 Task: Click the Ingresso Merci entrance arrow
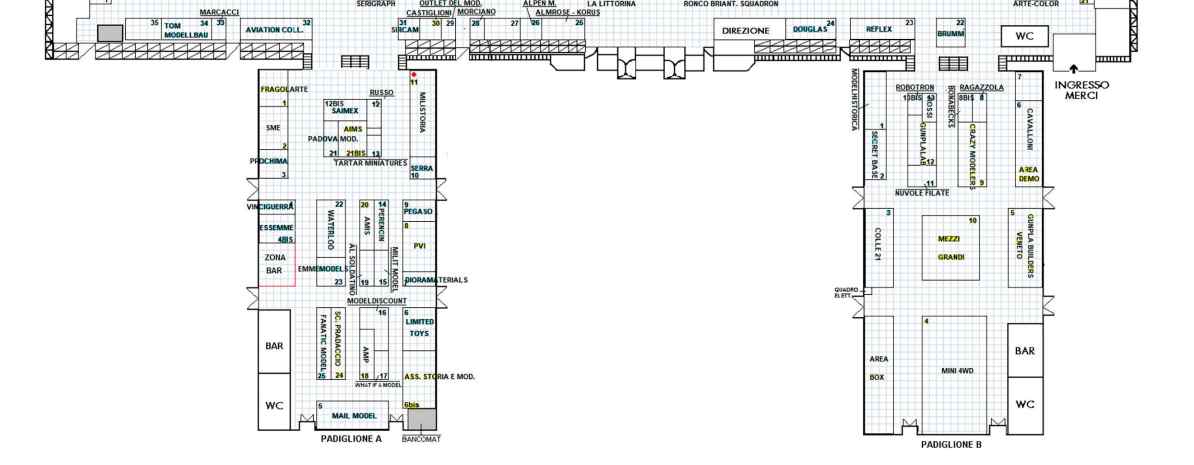[1074, 70]
